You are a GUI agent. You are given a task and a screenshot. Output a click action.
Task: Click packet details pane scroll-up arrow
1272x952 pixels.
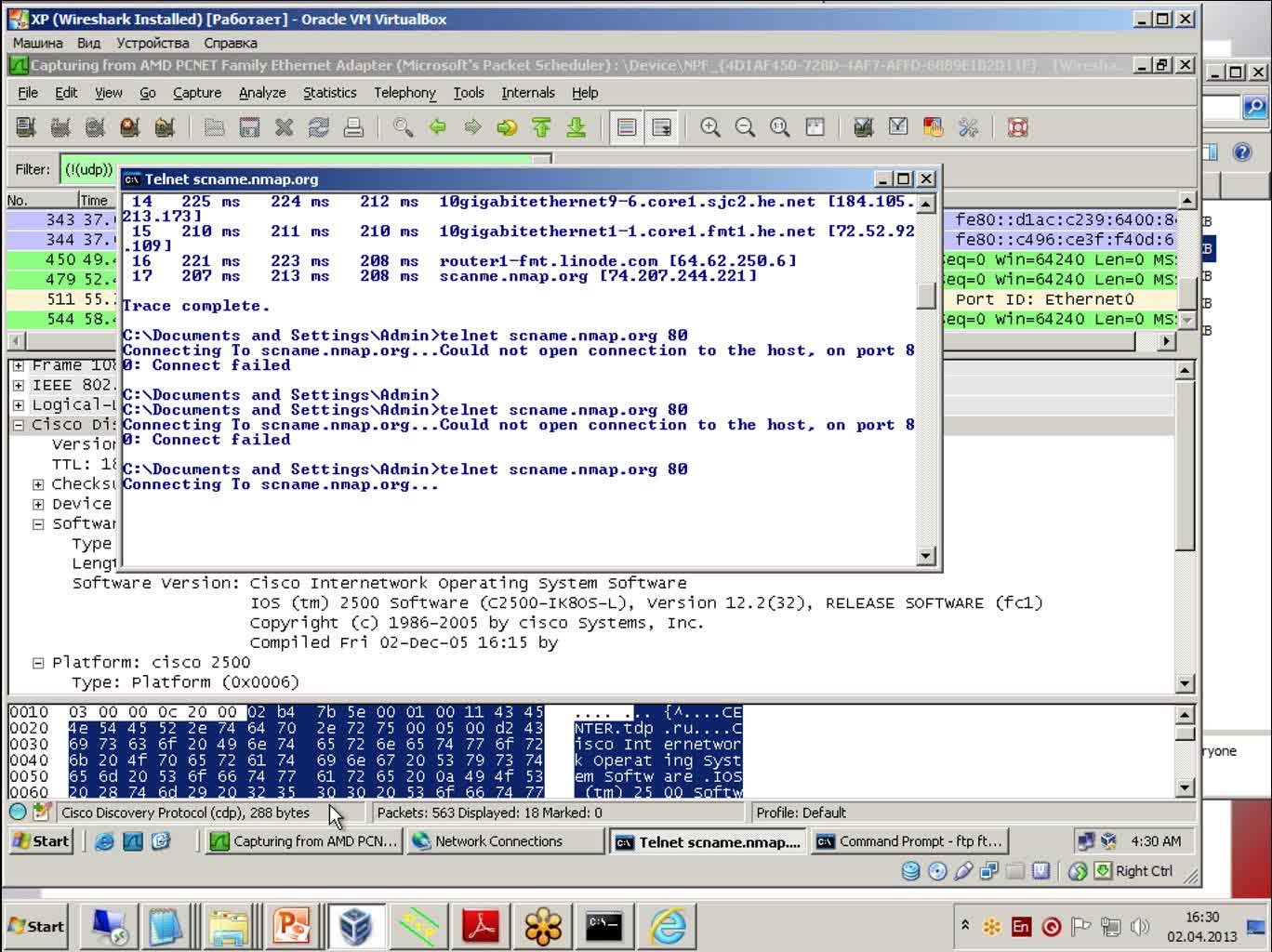pos(1185,370)
